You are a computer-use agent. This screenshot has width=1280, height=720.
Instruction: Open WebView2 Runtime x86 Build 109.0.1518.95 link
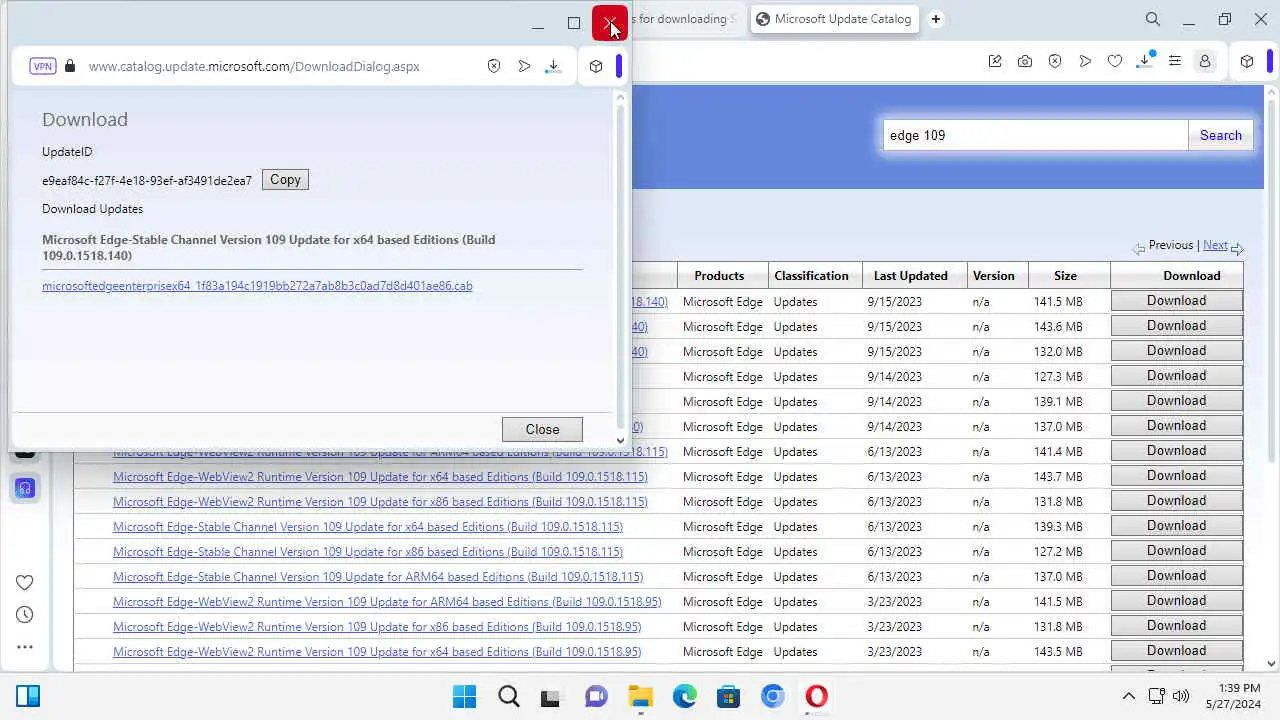[x=377, y=627]
